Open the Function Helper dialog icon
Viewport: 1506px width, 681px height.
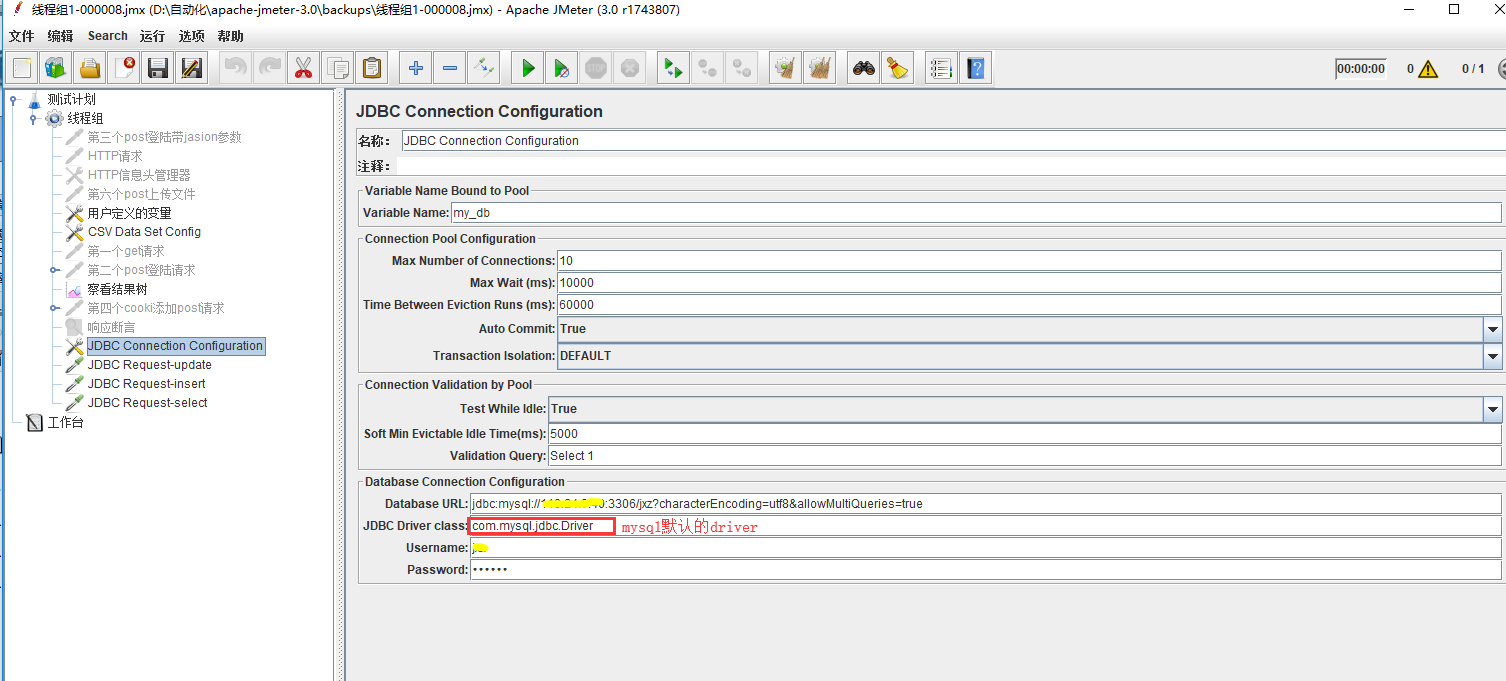click(x=941, y=68)
